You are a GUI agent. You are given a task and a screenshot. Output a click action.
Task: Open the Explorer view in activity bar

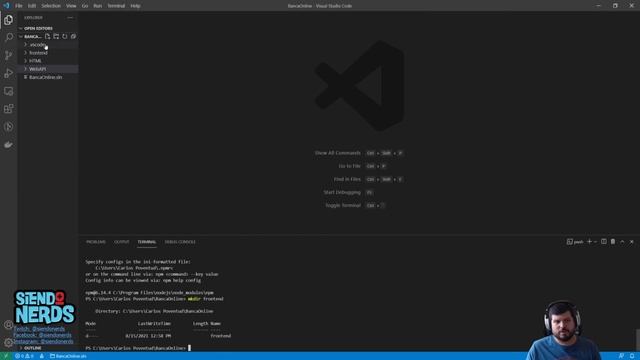9,20
